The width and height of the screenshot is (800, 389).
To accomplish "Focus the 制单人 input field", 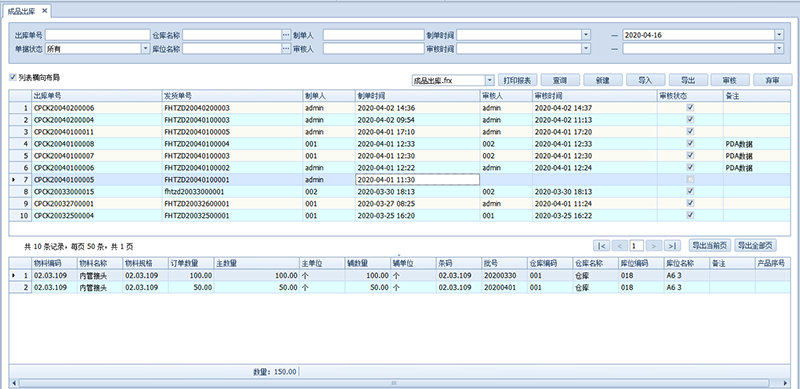I will pos(373,35).
